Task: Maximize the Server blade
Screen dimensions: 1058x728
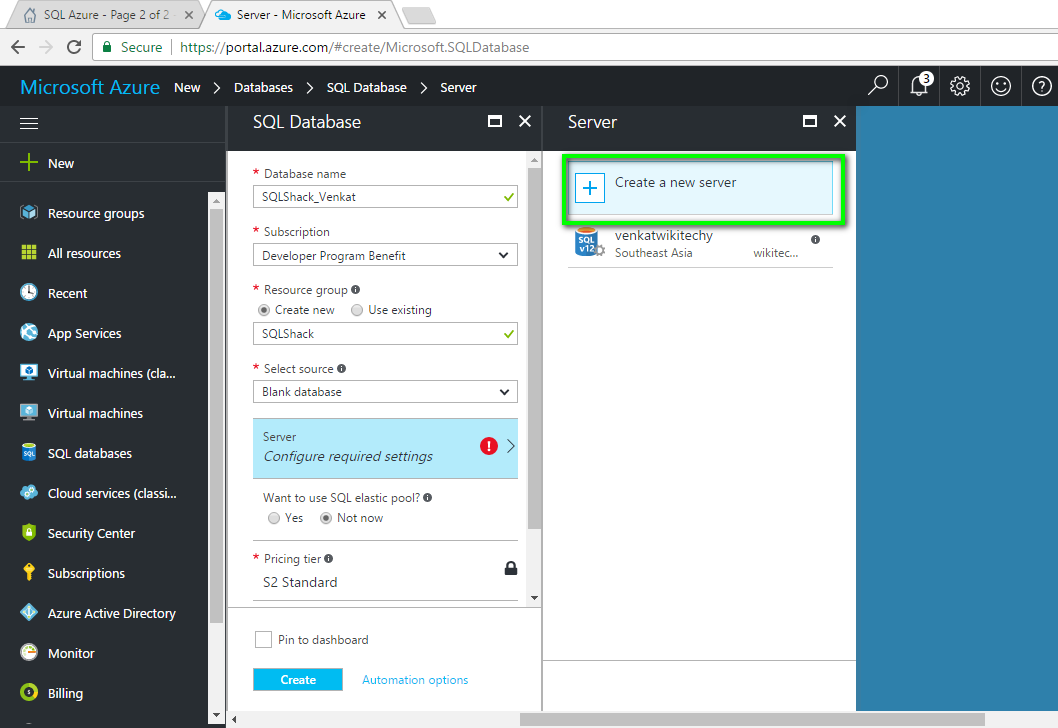Action: tap(810, 121)
